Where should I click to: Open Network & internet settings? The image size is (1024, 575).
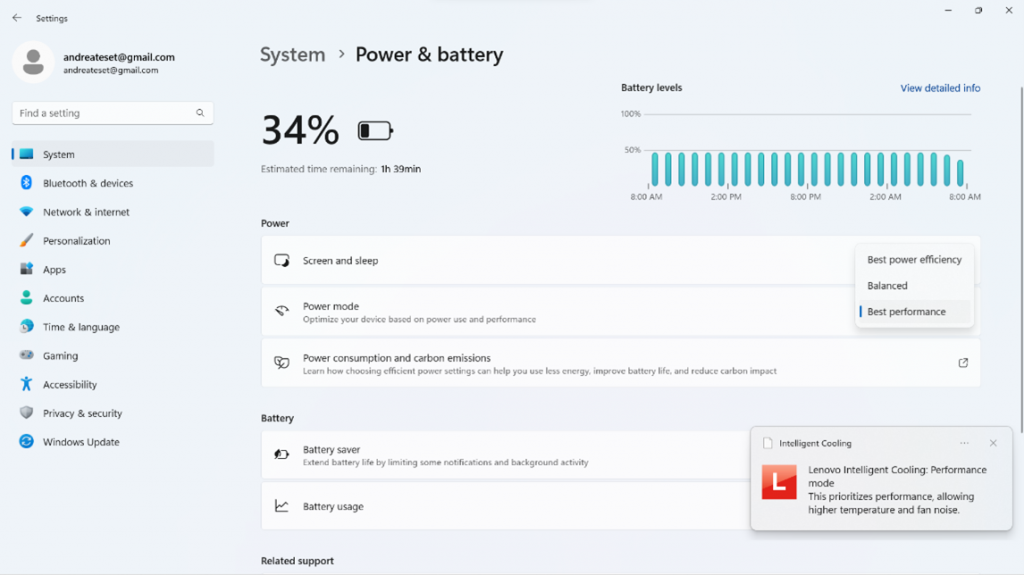[x=86, y=212]
